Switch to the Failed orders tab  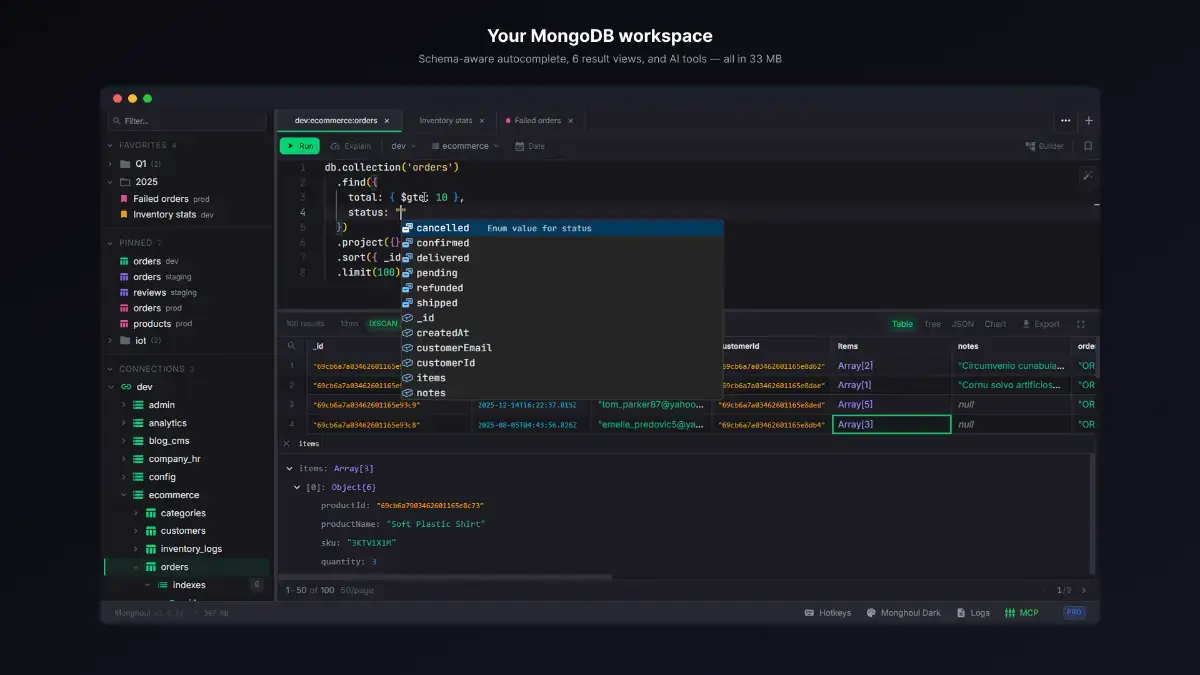(538, 120)
